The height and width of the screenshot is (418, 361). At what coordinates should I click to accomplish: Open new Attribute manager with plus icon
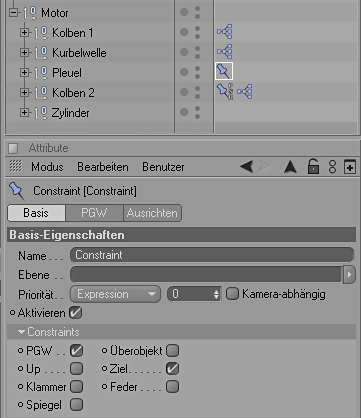coord(350,167)
